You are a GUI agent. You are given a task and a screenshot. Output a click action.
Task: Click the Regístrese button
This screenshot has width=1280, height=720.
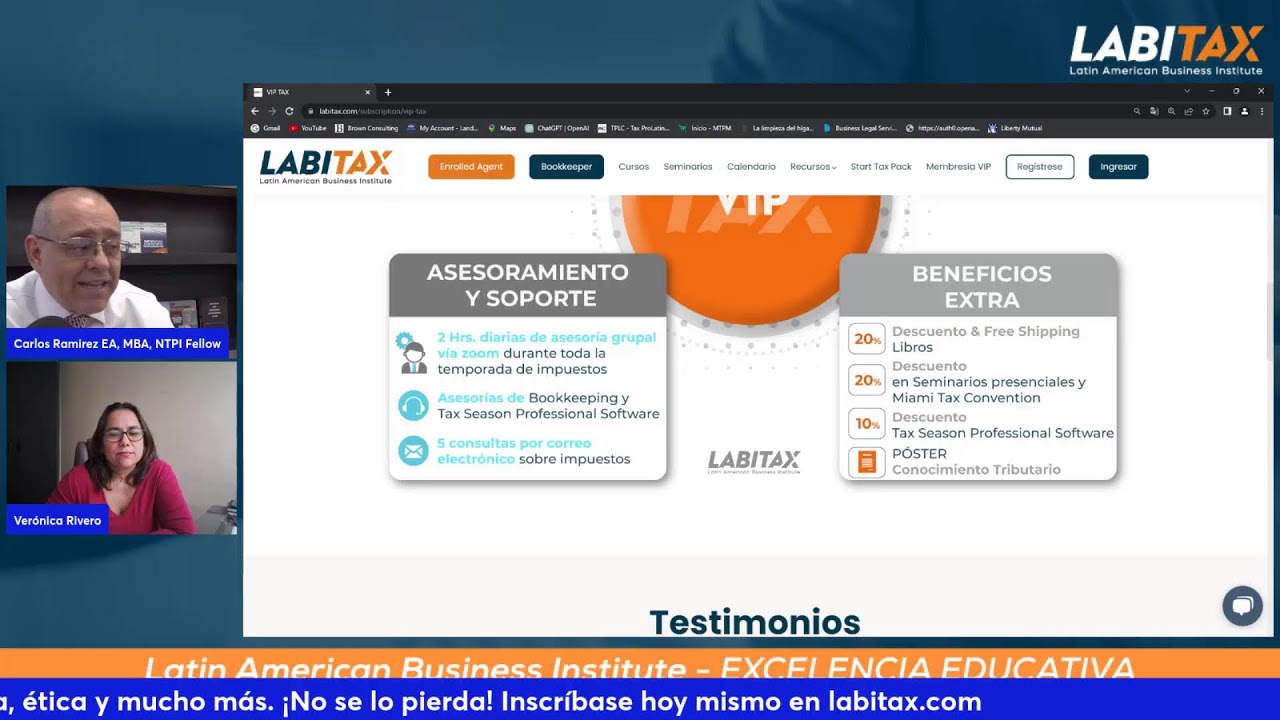click(x=1040, y=167)
